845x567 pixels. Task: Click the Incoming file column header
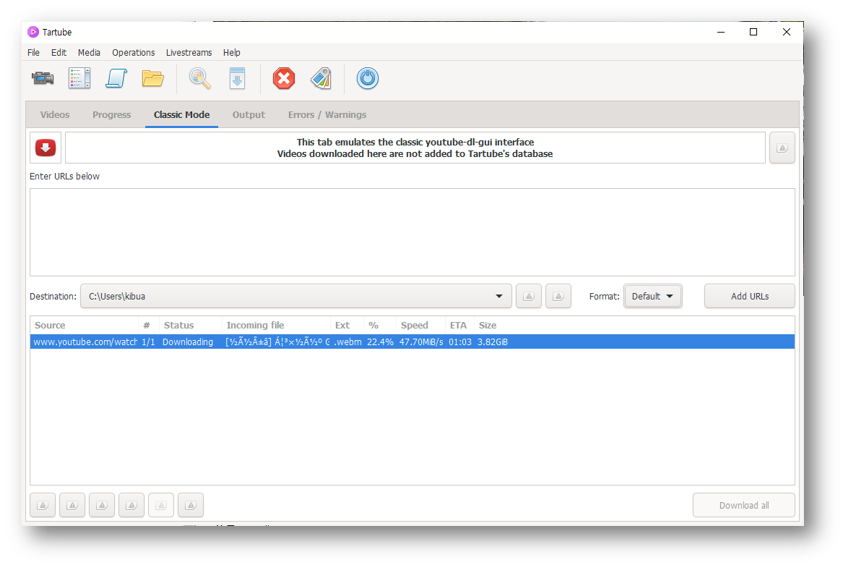pos(276,326)
